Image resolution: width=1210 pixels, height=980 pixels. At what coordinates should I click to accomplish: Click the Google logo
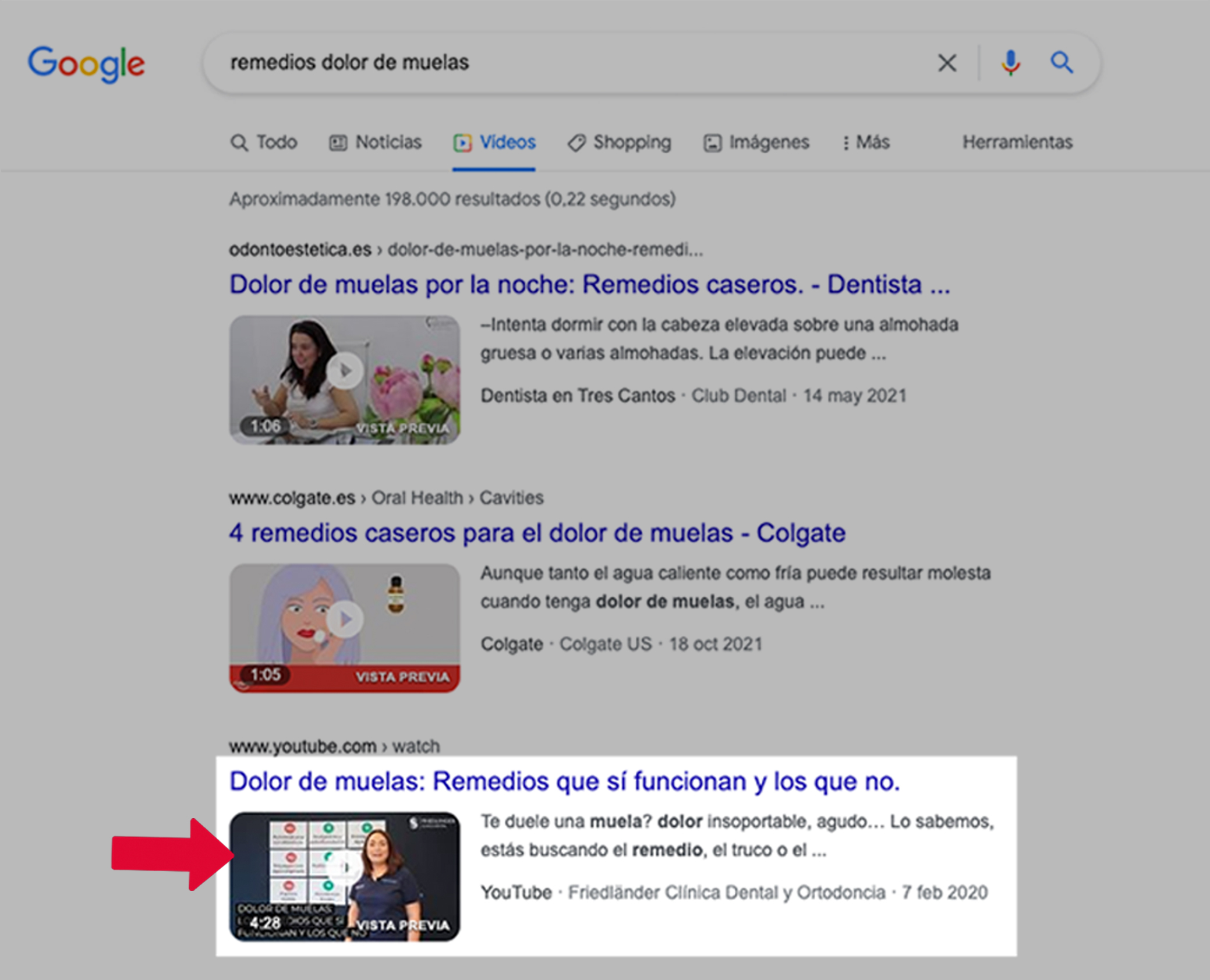[86, 64]
